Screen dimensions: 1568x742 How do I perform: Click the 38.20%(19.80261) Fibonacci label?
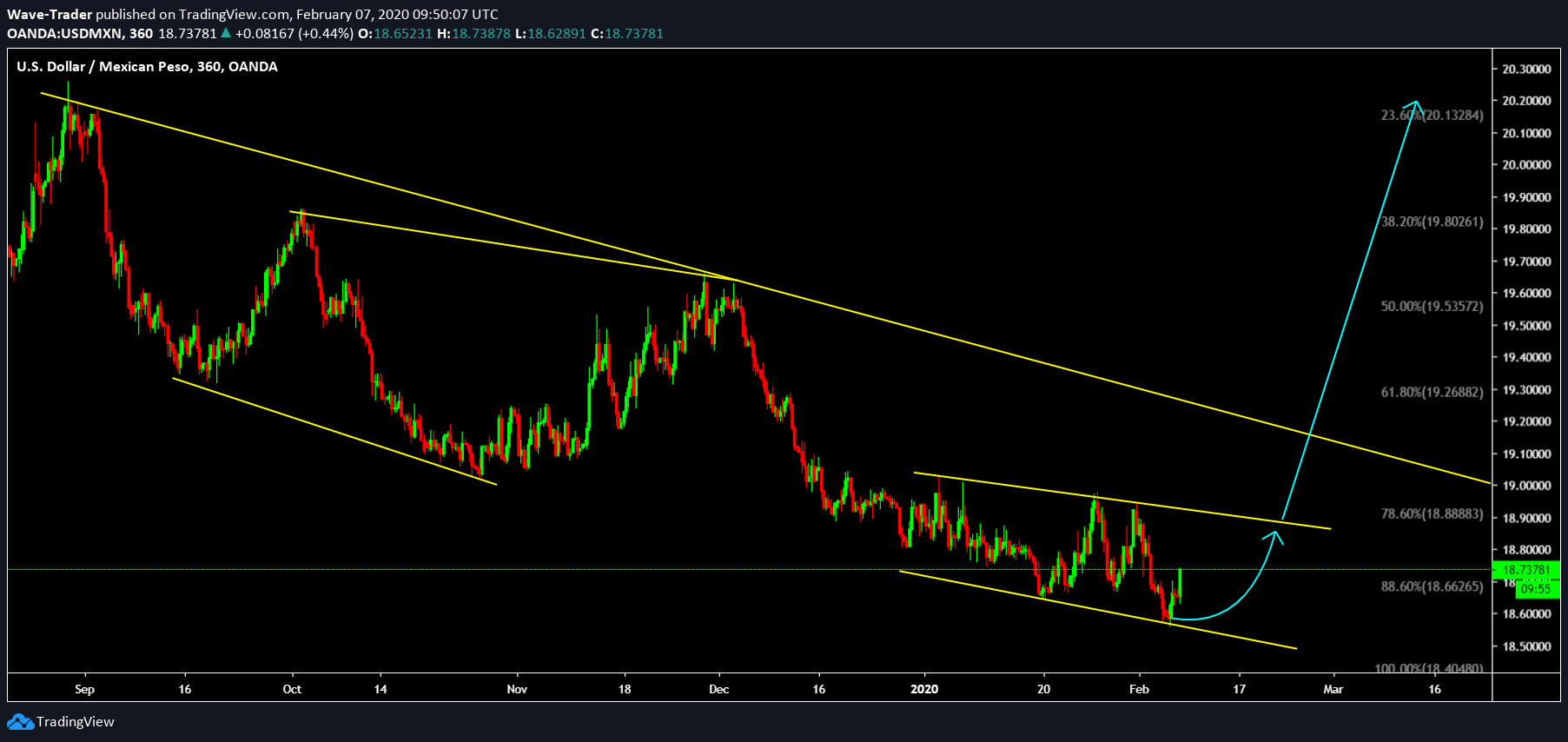(x=1432, y=222)
